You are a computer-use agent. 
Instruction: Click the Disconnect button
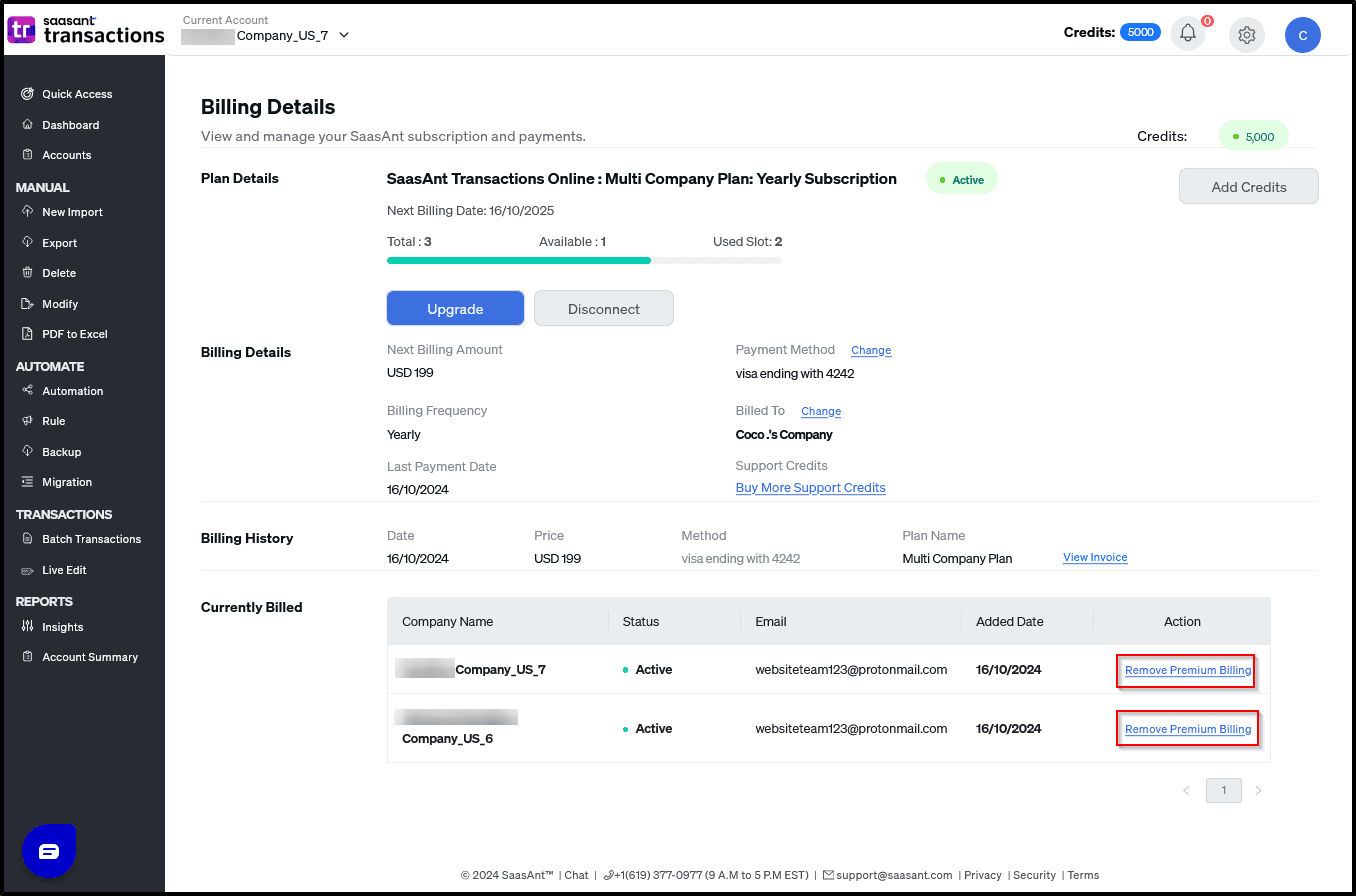604,309
